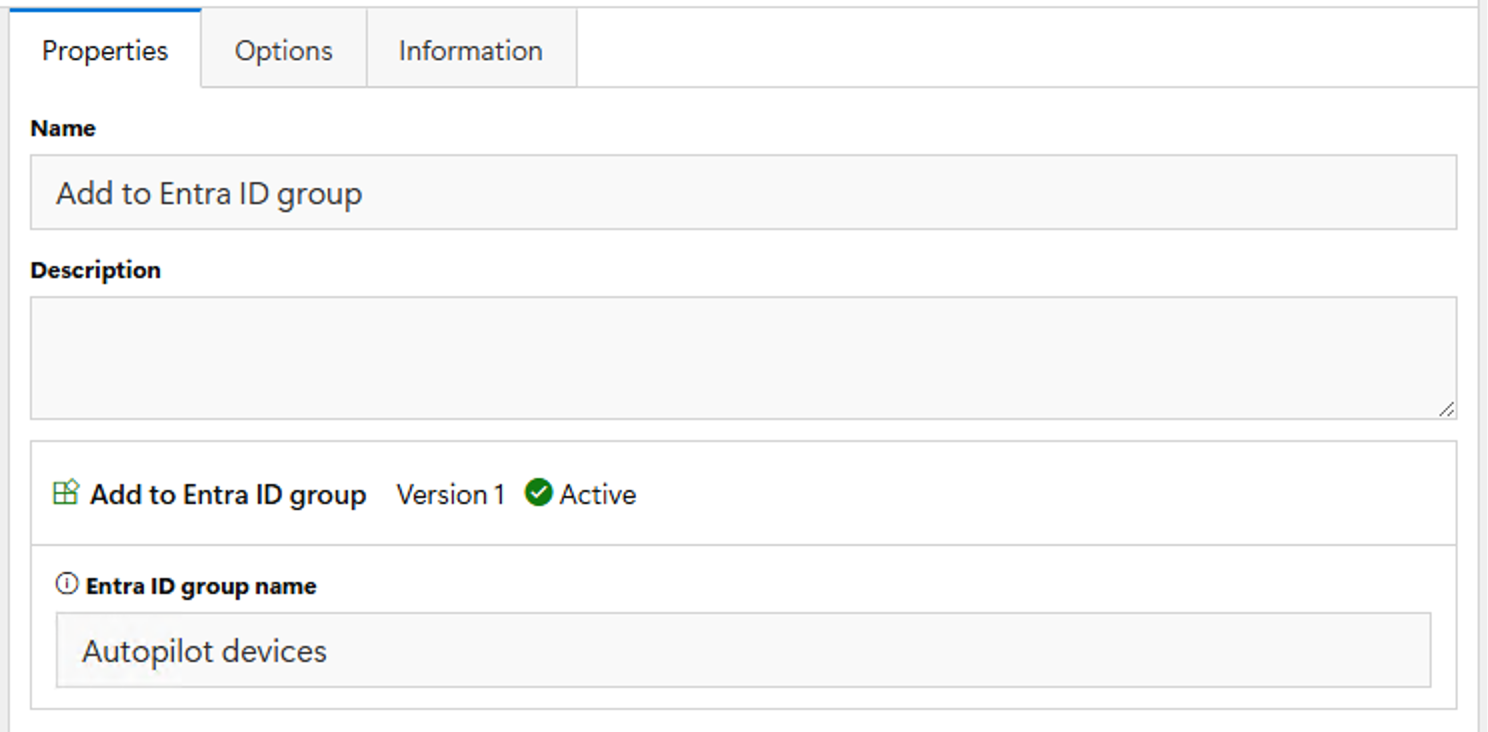Click the empty area of the step header row
The width and height of the screenshot is (1488, 732).
1040,494
